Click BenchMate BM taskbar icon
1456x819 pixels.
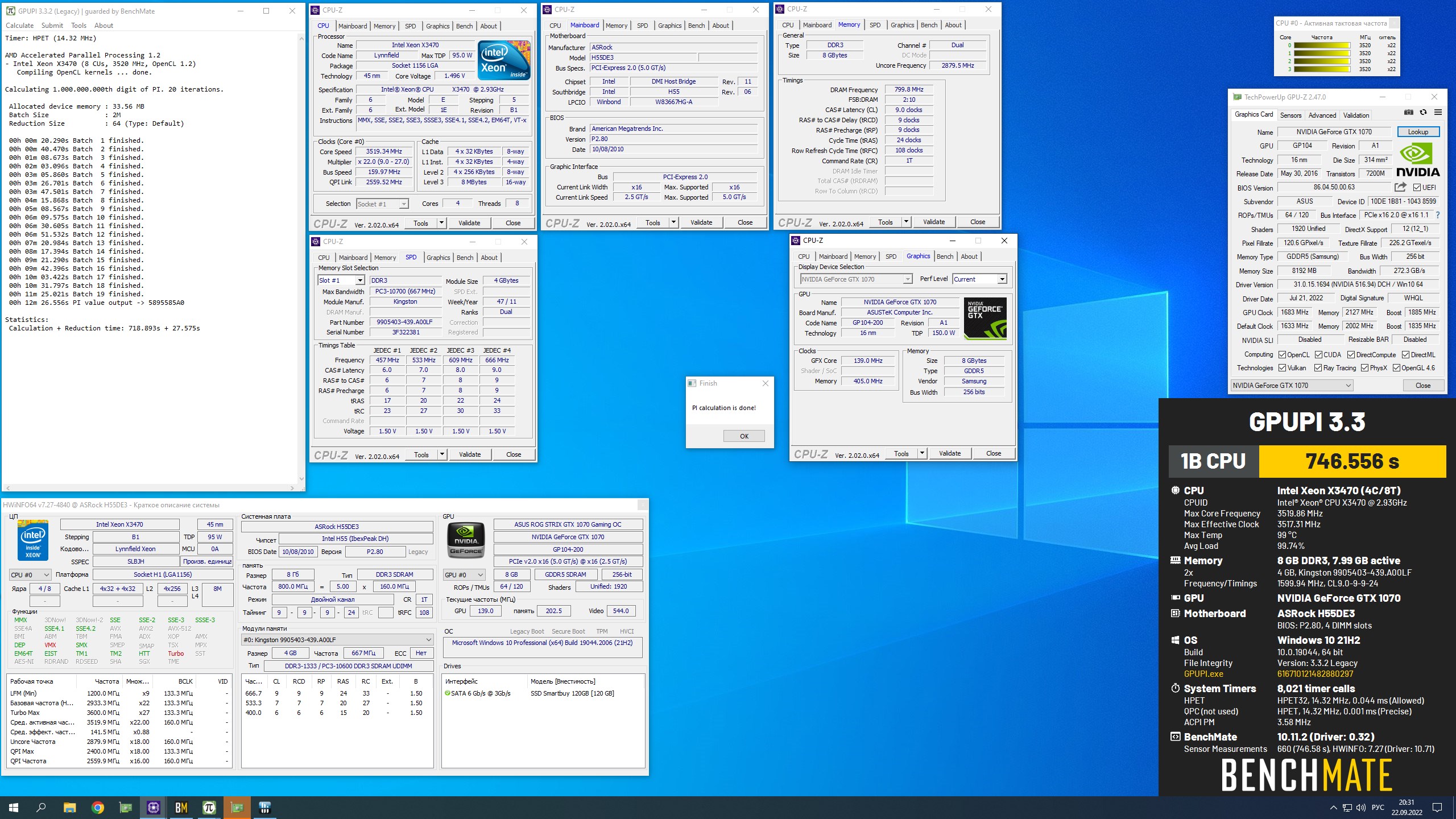(x=181, y=808)
